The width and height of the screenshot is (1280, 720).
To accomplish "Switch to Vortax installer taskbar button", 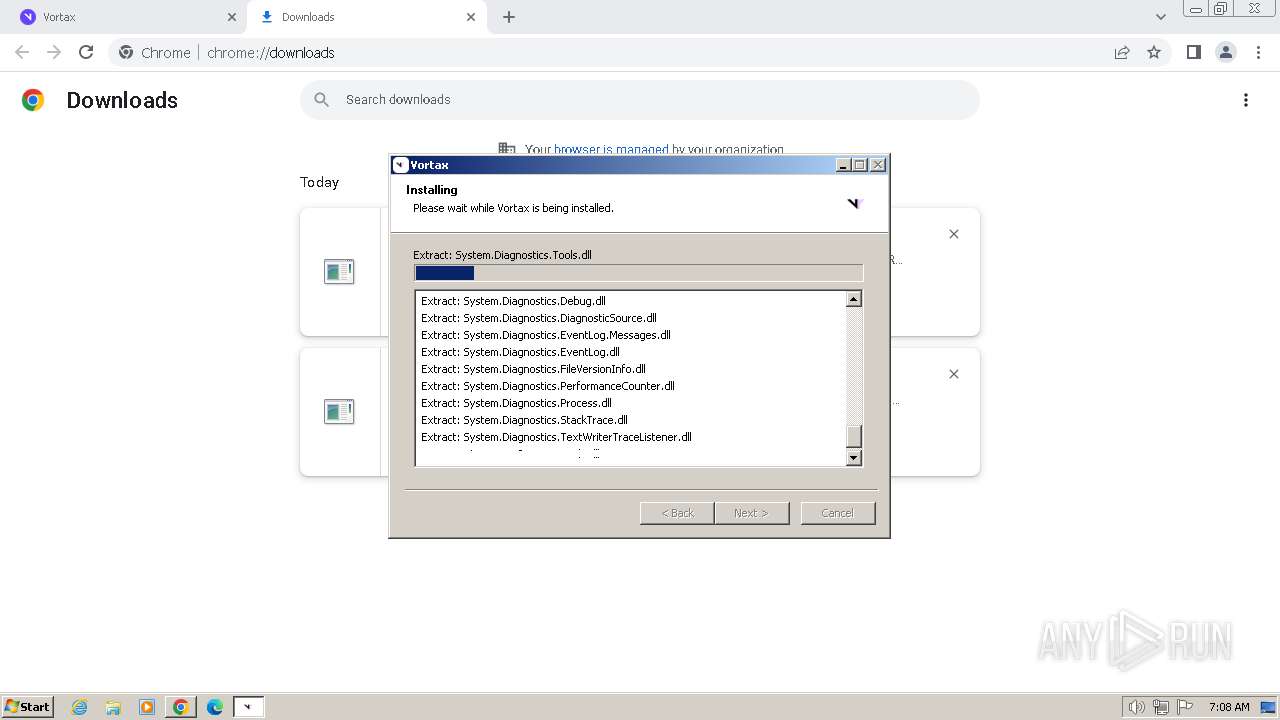I will (248, 707).
